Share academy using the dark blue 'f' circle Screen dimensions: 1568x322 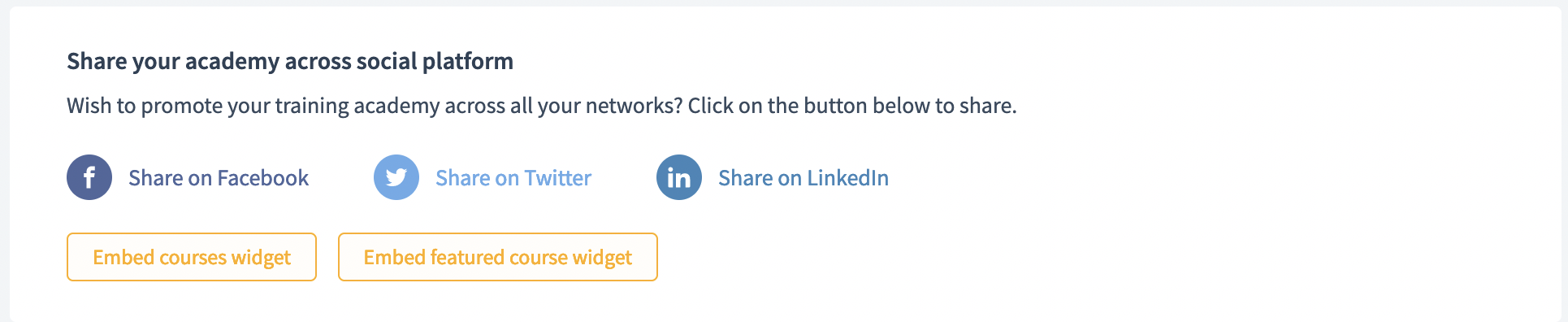pyautogui.click(x=89, y=177)
